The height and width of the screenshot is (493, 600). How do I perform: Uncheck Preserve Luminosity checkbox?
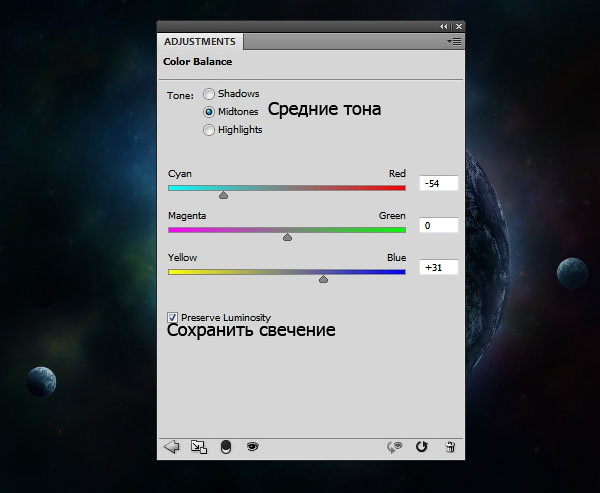(173, 317)
